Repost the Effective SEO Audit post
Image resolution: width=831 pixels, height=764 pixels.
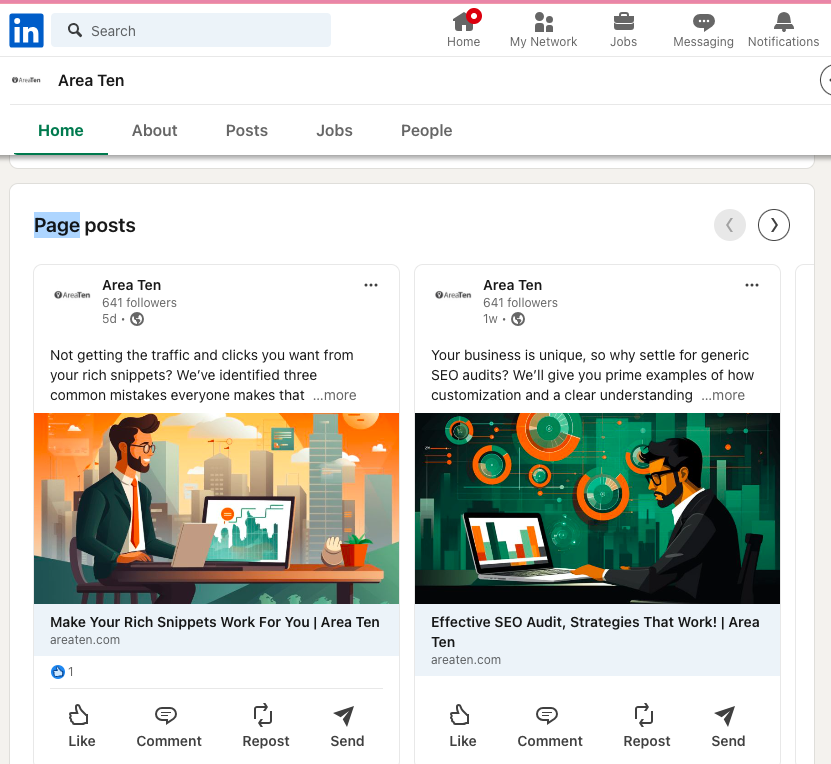click(646, 726)
